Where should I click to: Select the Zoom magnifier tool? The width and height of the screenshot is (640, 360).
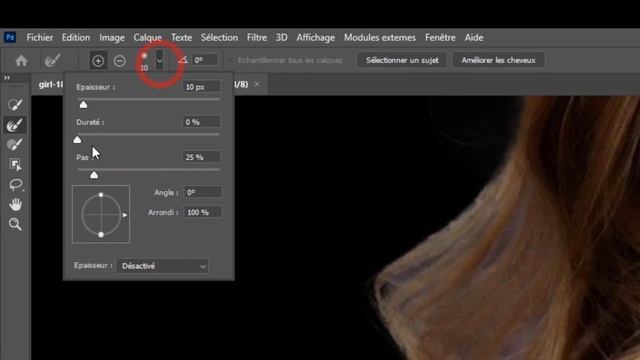15,224
